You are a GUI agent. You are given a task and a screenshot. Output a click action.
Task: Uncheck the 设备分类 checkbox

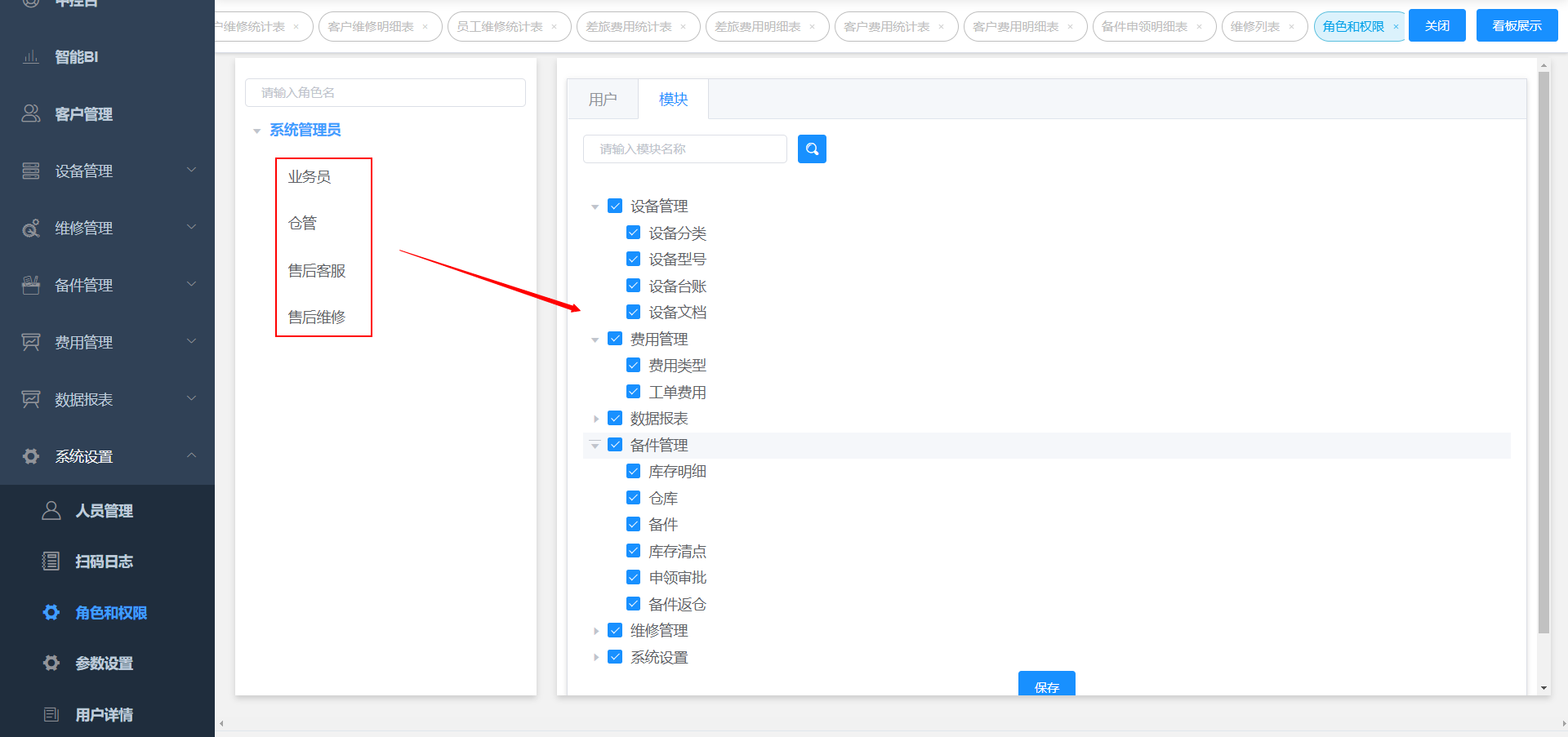(633, 233)
